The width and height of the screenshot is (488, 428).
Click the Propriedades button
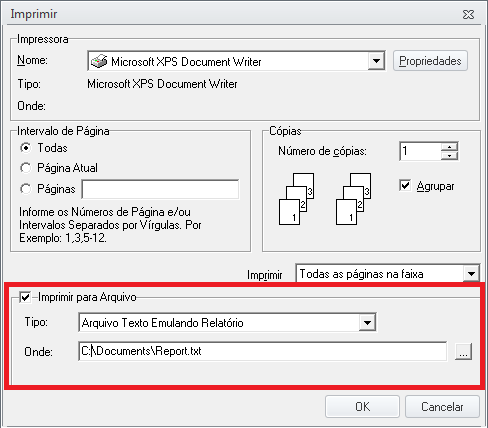pyautogui.click(x=430, y=61)
